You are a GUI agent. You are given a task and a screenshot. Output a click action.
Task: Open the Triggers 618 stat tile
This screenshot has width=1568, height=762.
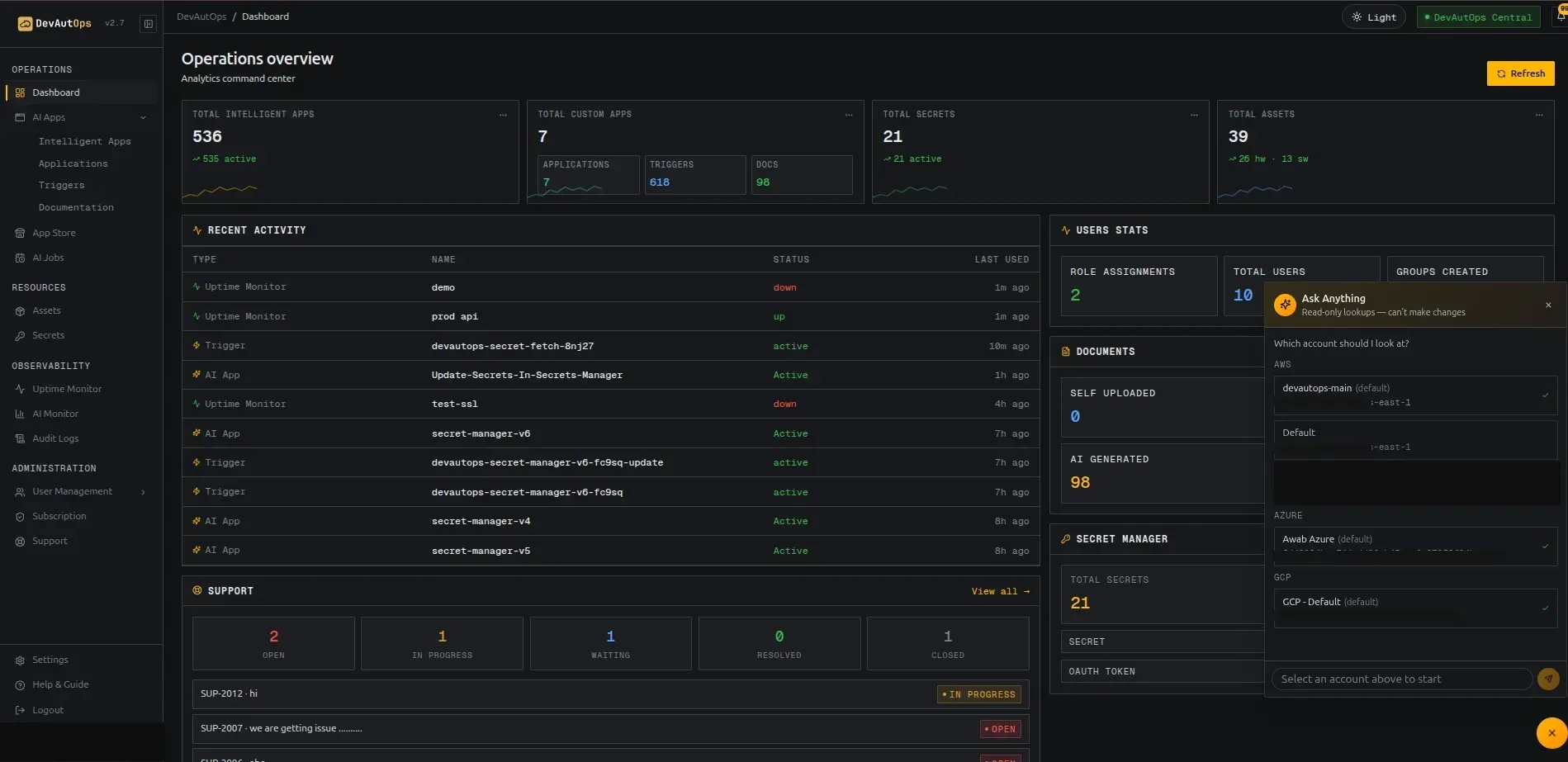point(694,175)
